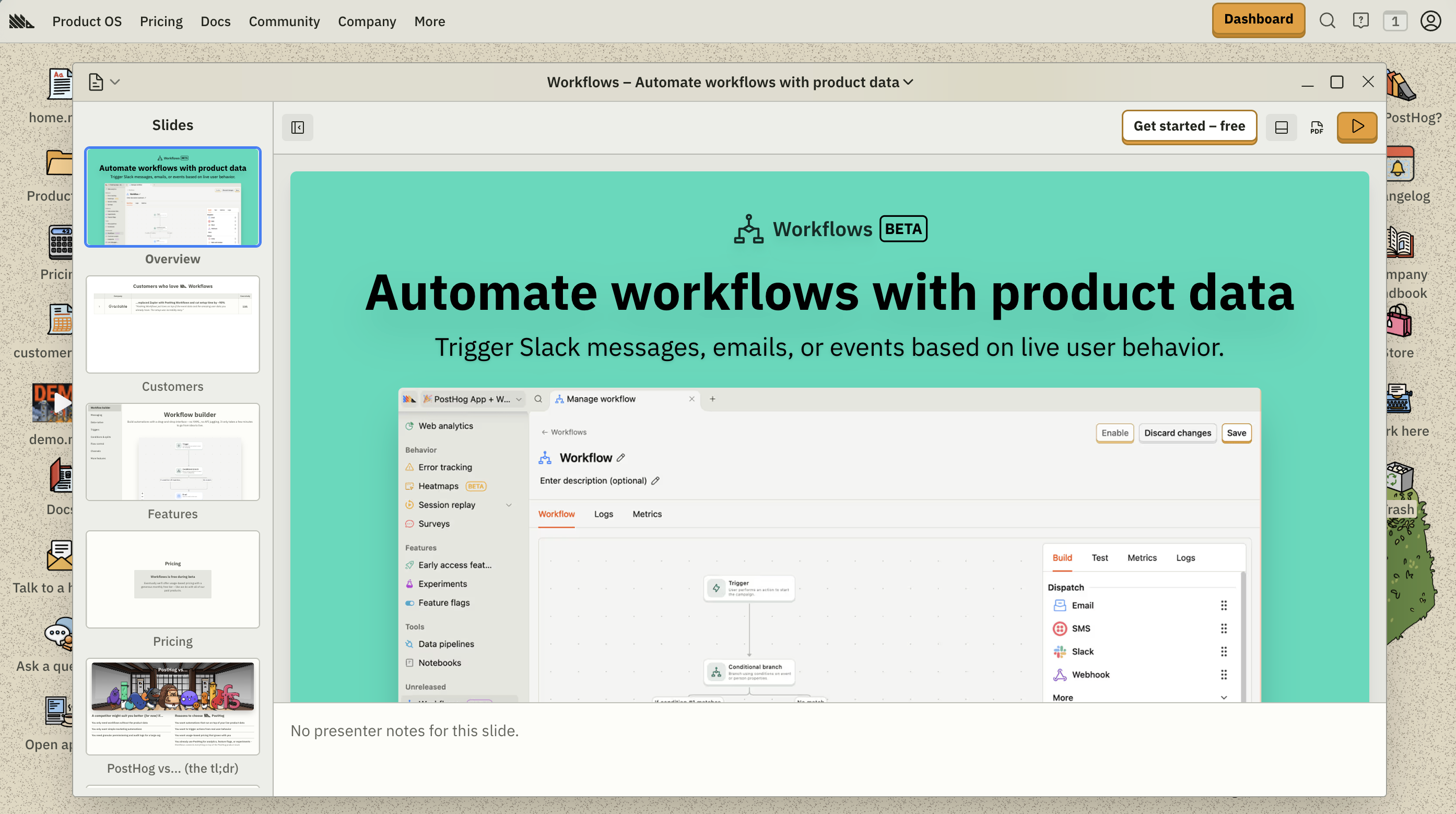The height and width of the screenshot is (814, 1456).
Task: Edit the Workflow name via pencil icon
Action: 620,457
